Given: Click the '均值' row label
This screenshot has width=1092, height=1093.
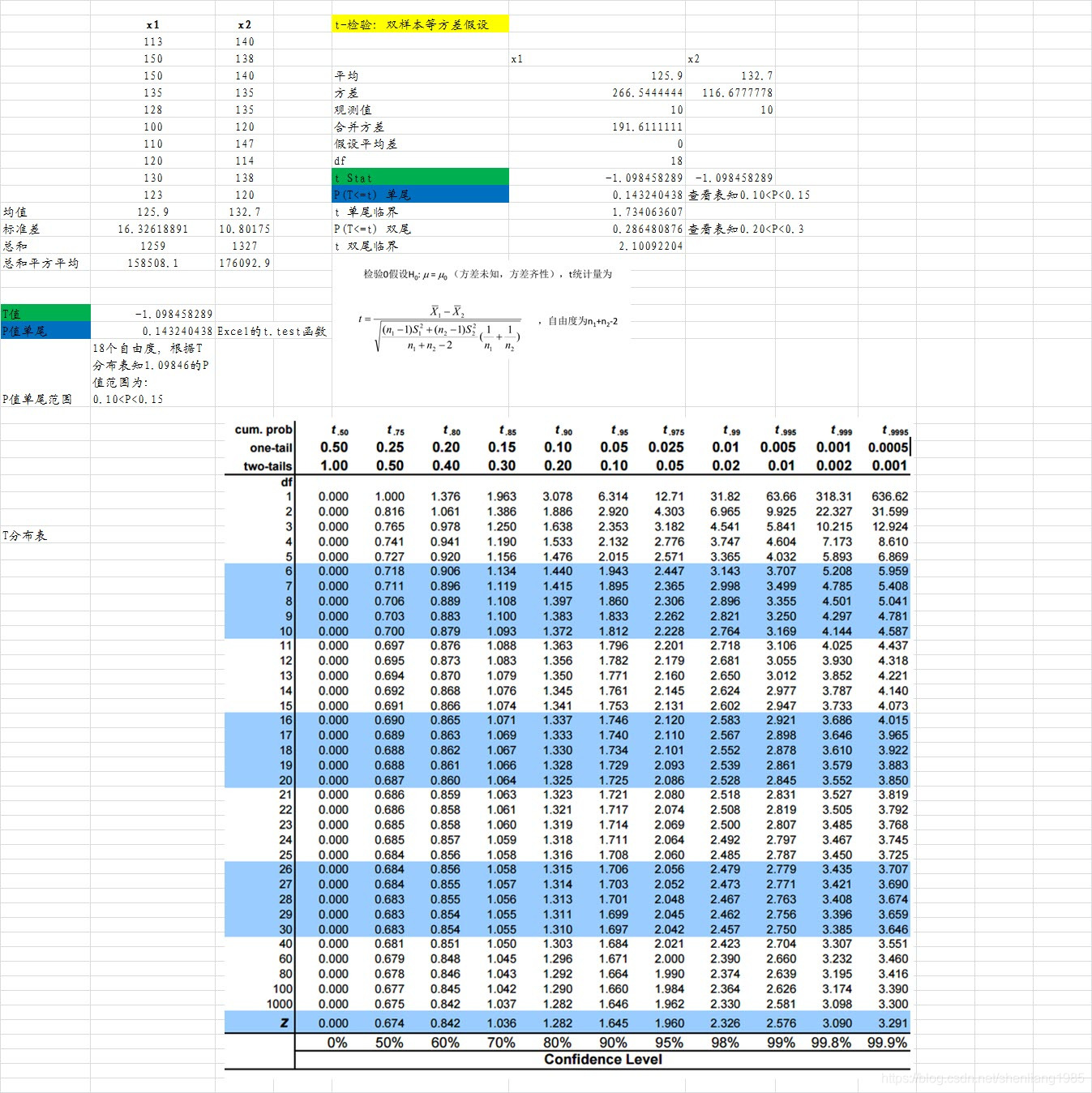Looking at the screenshot, I should tap(15, 212).
